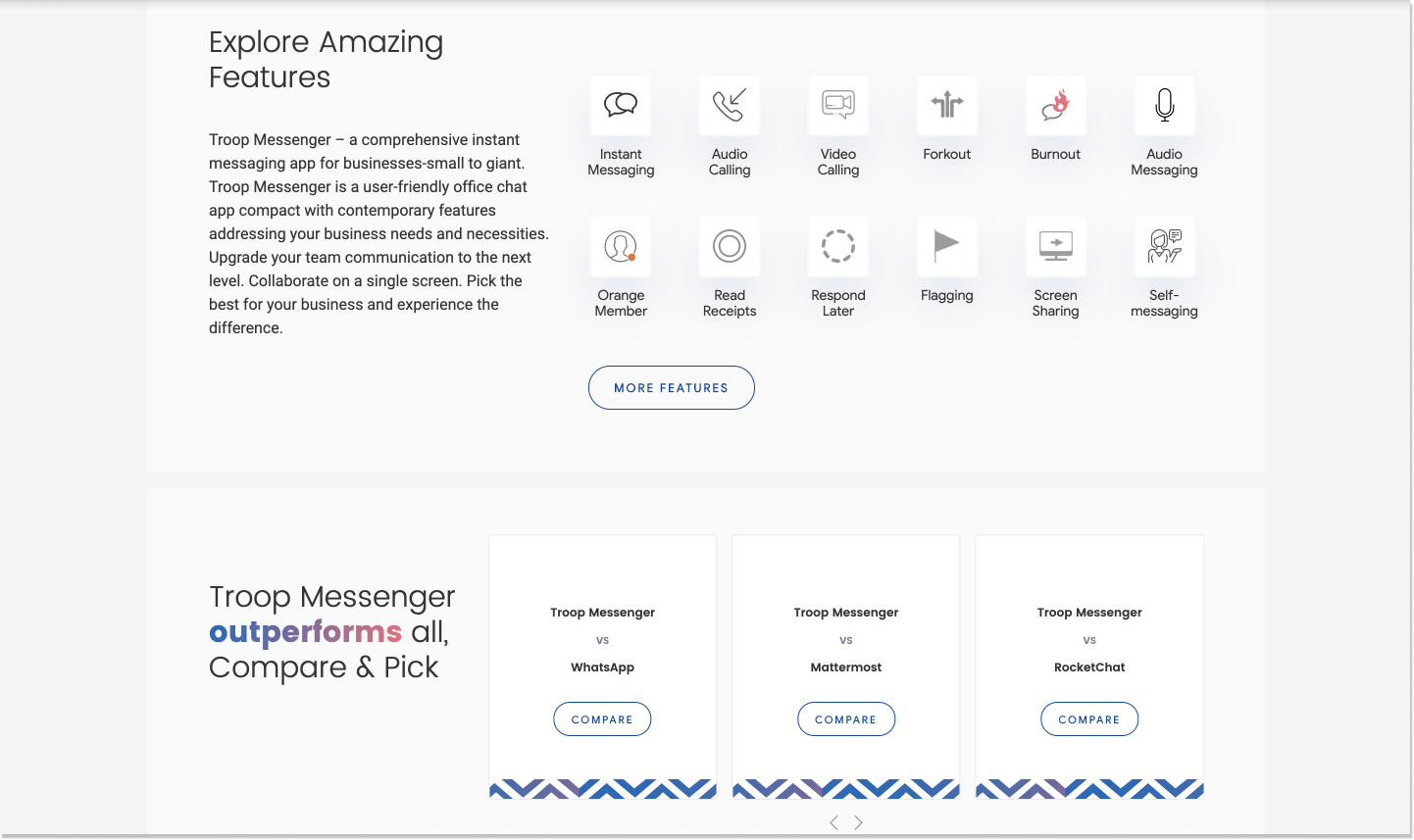
Task: Click the "Explore Amazing Features" heading
Action: coord(327,60)
